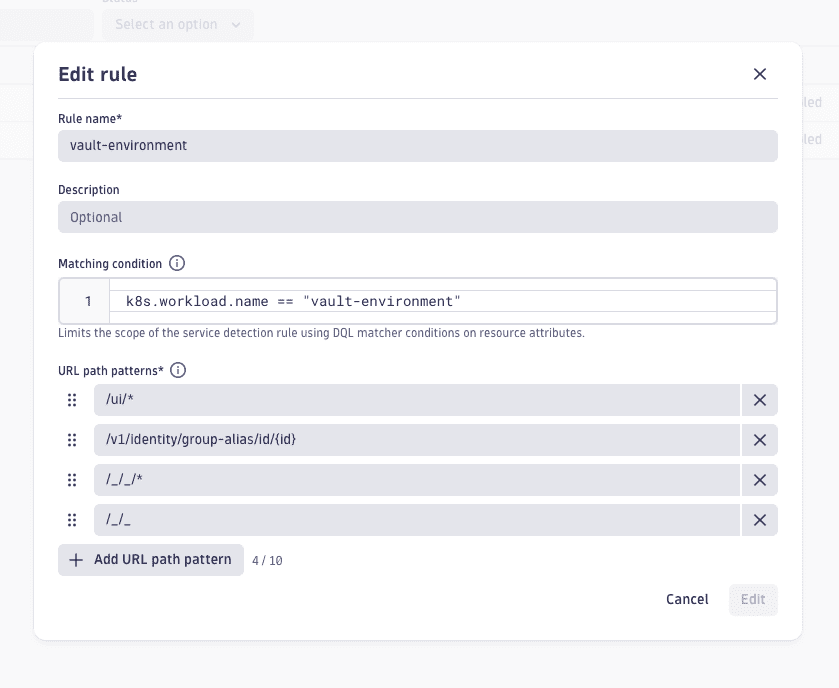Image resolution: width=839 pixels, height=688 pixels.
Task: Open the Select an option dropdown
Action: [x=177, y=24]
